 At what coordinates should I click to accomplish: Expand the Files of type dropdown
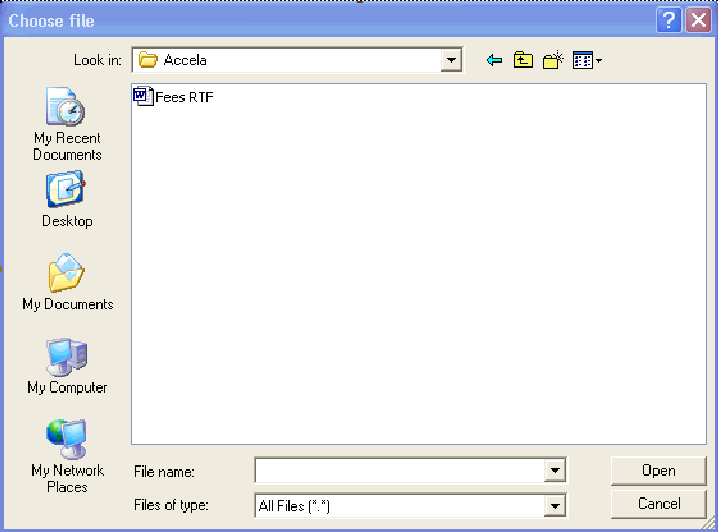555,506
